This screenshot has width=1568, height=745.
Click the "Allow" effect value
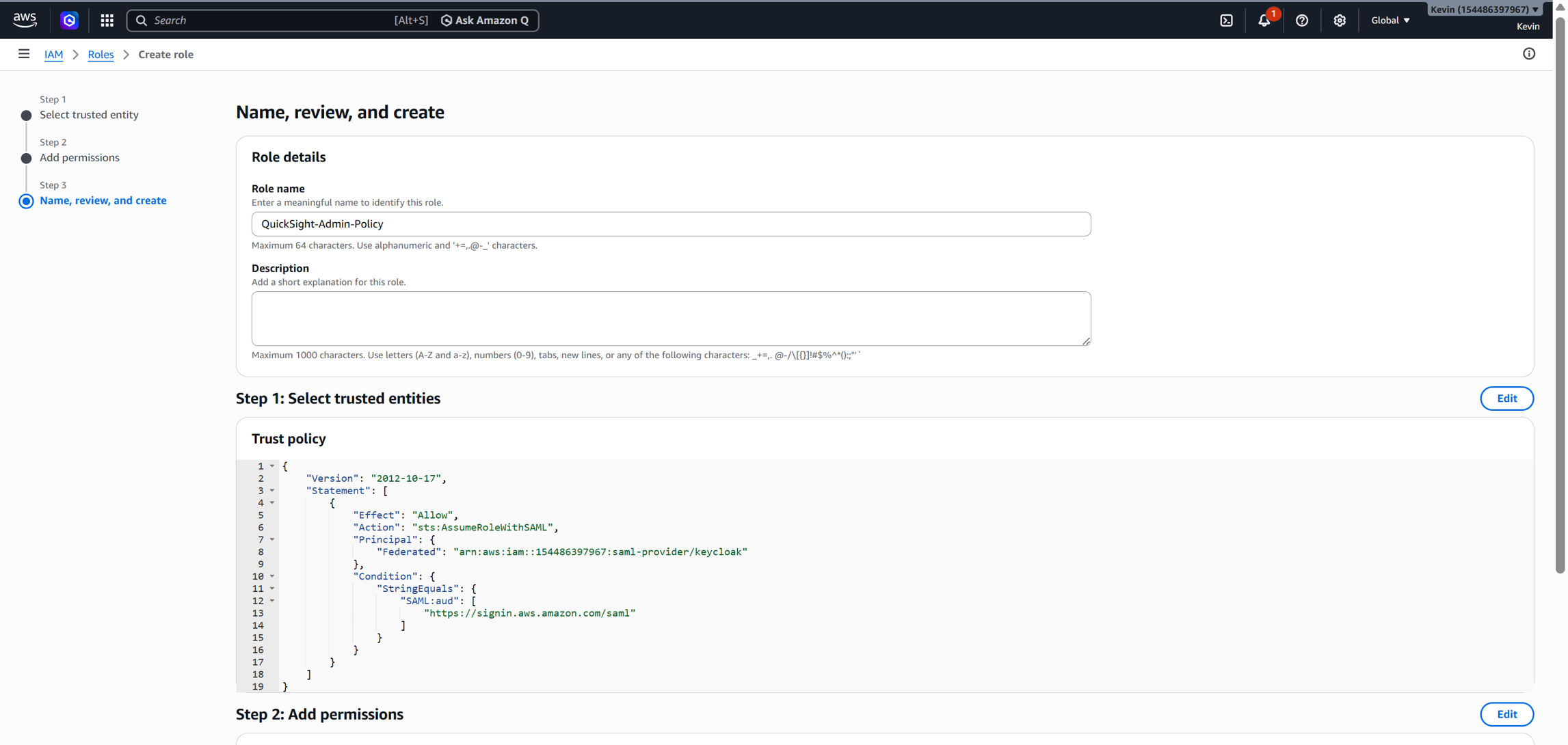click(x=432, y=515)
